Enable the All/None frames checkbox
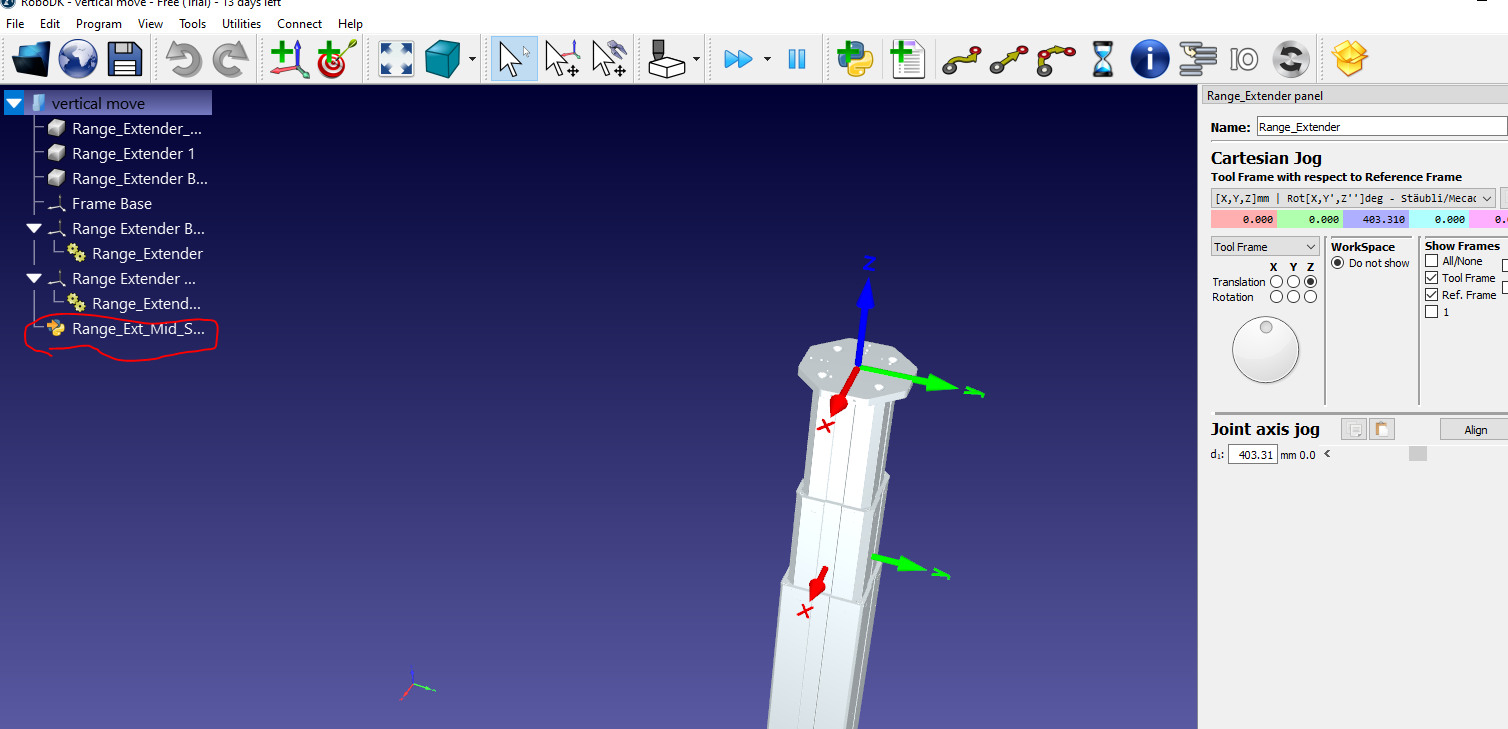The image size is (1508, 729). (1431, 261)
